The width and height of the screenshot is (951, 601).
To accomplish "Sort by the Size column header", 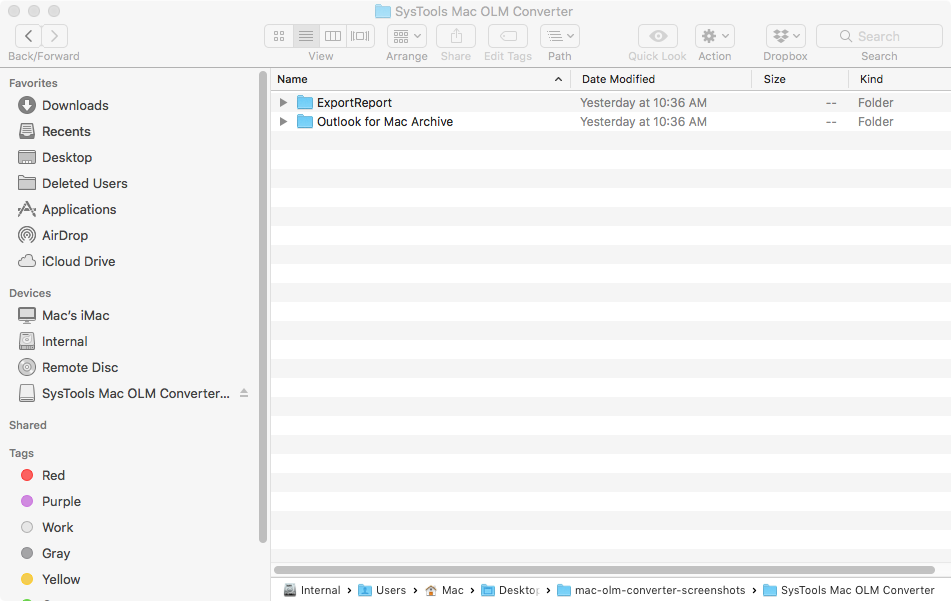I will point(800,79).
